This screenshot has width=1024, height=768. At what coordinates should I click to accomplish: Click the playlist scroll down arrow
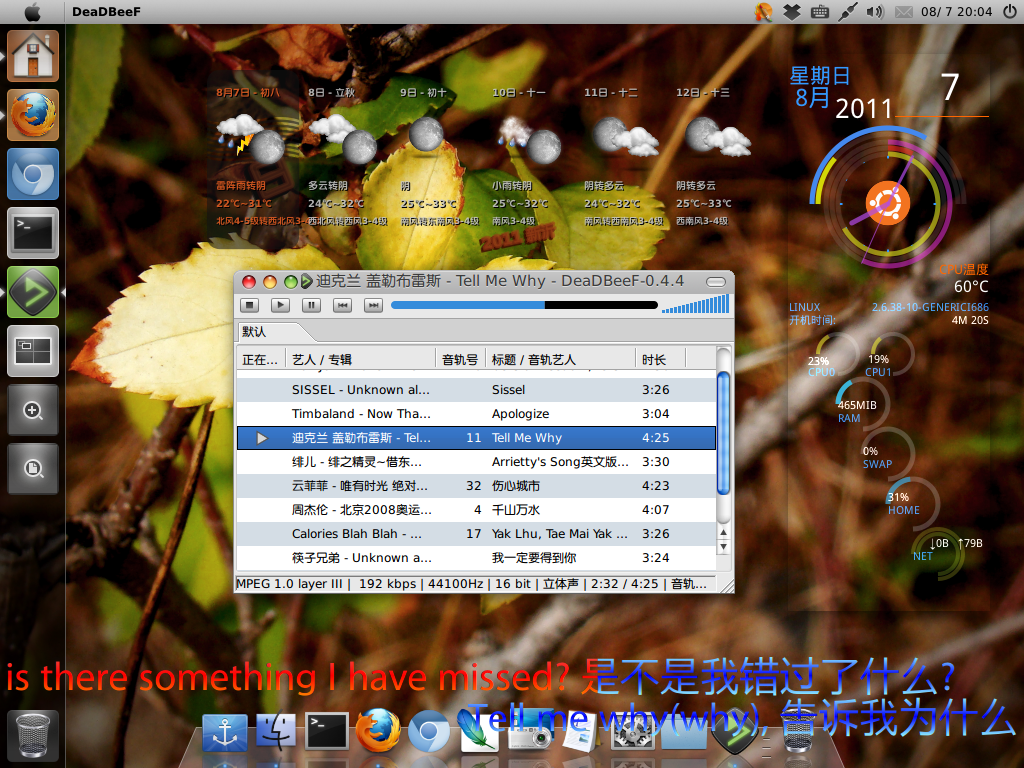point(723,547)
